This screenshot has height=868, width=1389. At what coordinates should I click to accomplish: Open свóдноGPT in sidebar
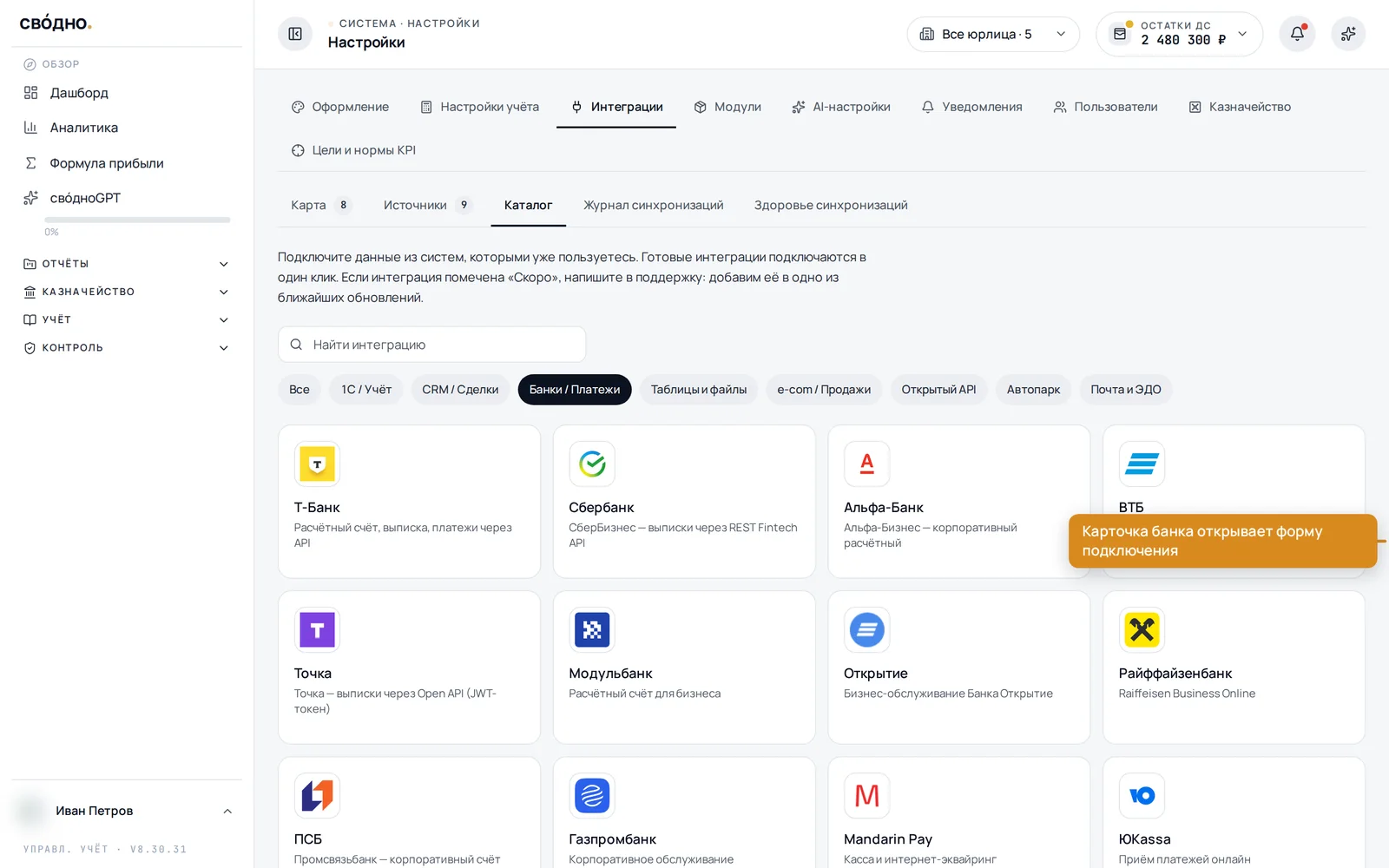point(127,198)
